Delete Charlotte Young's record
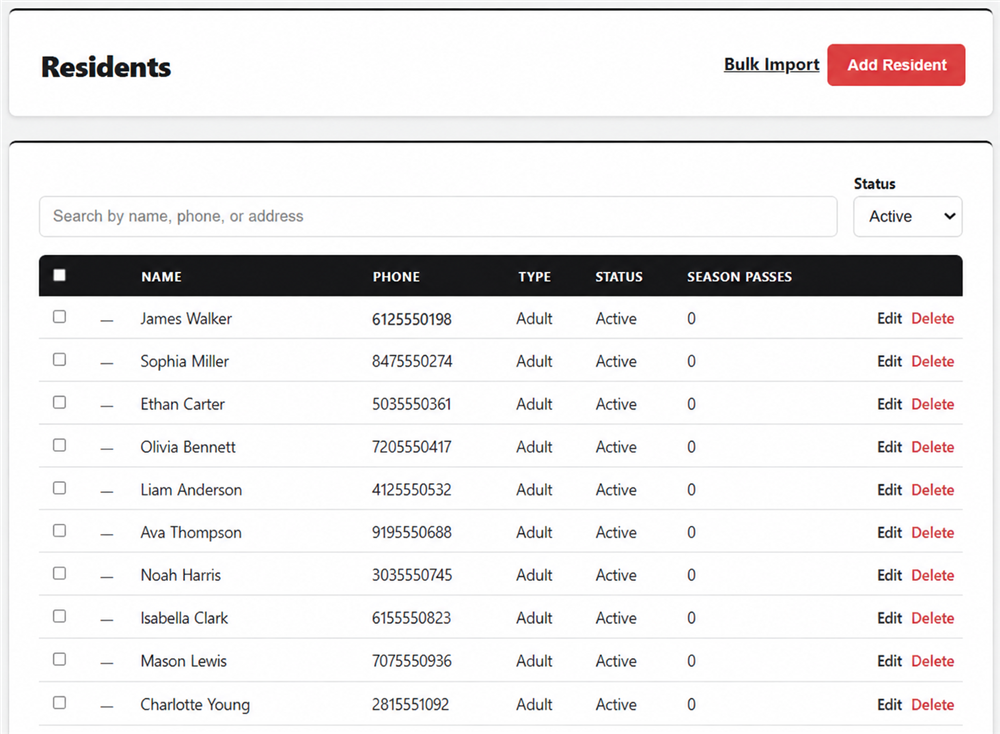The height and width of the screenshot is (734, 1000). 932,704
